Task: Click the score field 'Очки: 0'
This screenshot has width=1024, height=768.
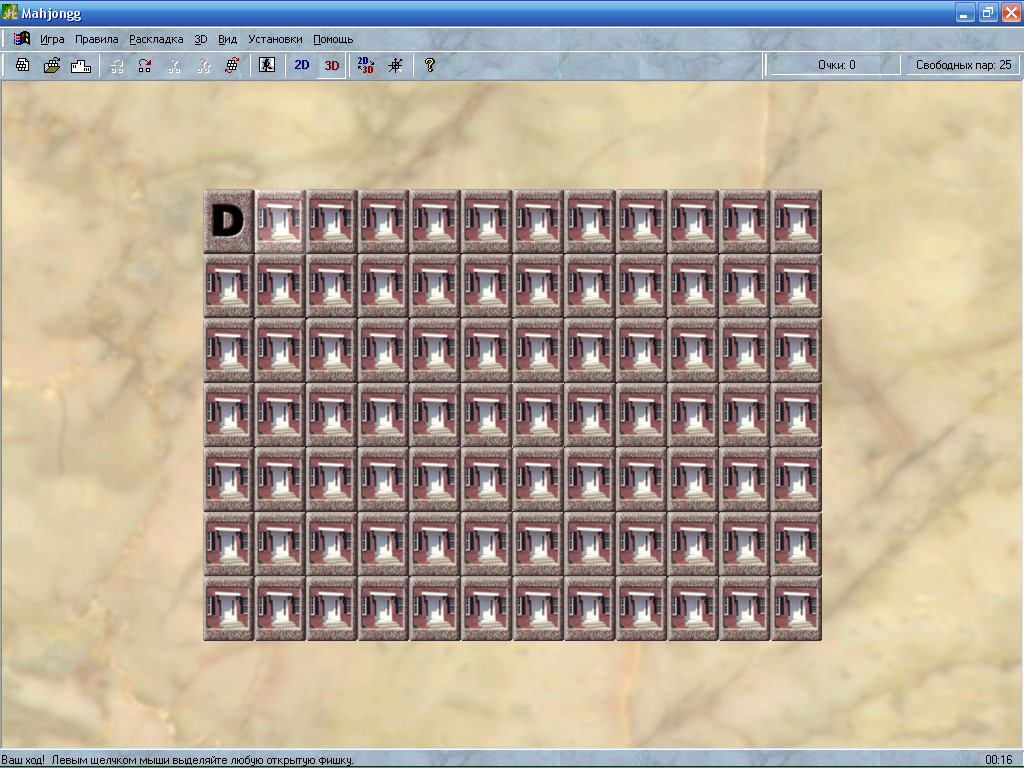Action: (x=836, y=65)
